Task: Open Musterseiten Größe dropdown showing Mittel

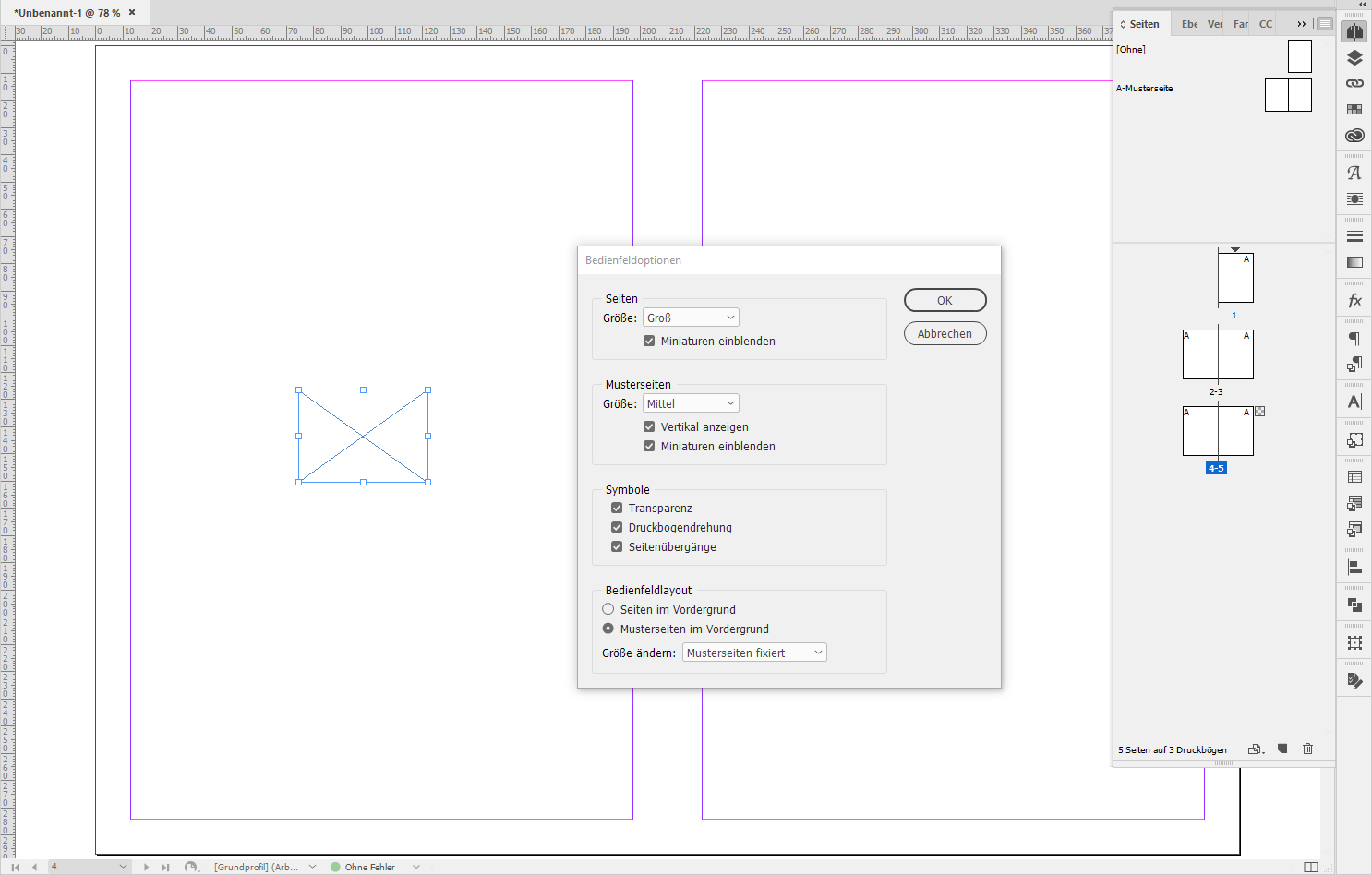Action: [x=691, y=403]
